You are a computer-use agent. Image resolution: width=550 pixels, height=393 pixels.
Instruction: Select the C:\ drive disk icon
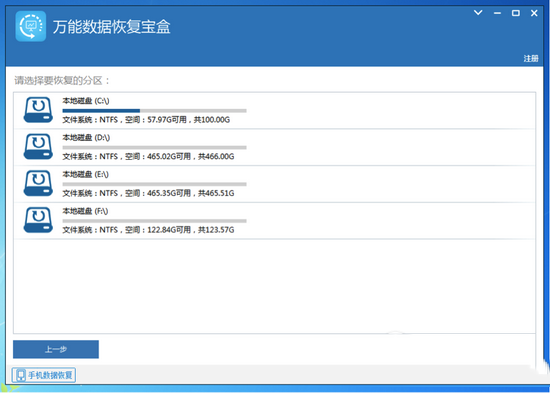[38, 110]
